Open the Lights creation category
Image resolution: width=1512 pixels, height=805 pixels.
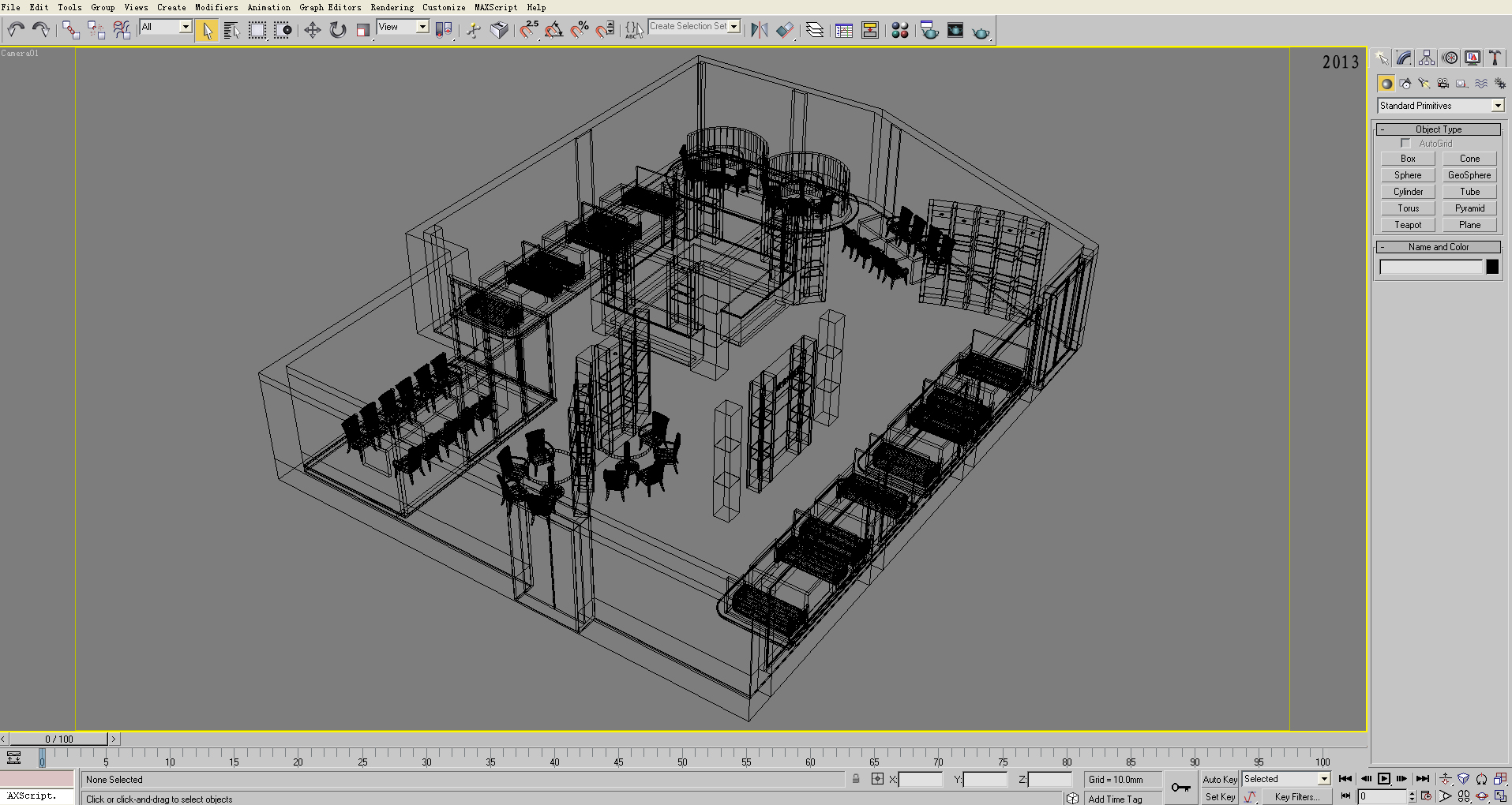tap(1424, 84)
